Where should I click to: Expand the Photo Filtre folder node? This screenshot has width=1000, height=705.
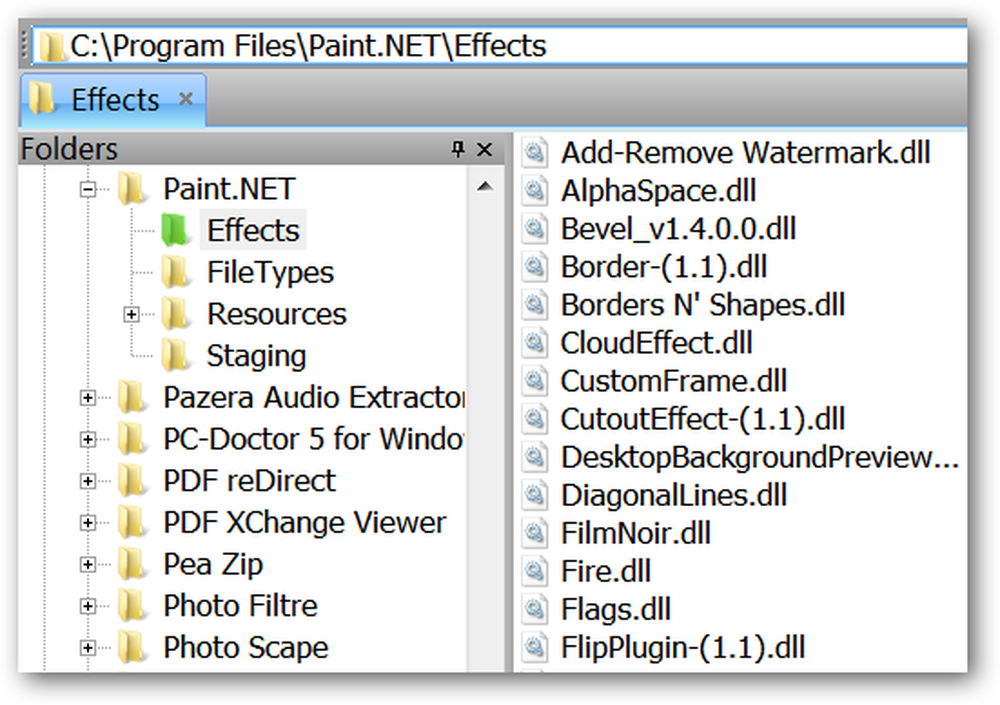click(x=88, y=606)
